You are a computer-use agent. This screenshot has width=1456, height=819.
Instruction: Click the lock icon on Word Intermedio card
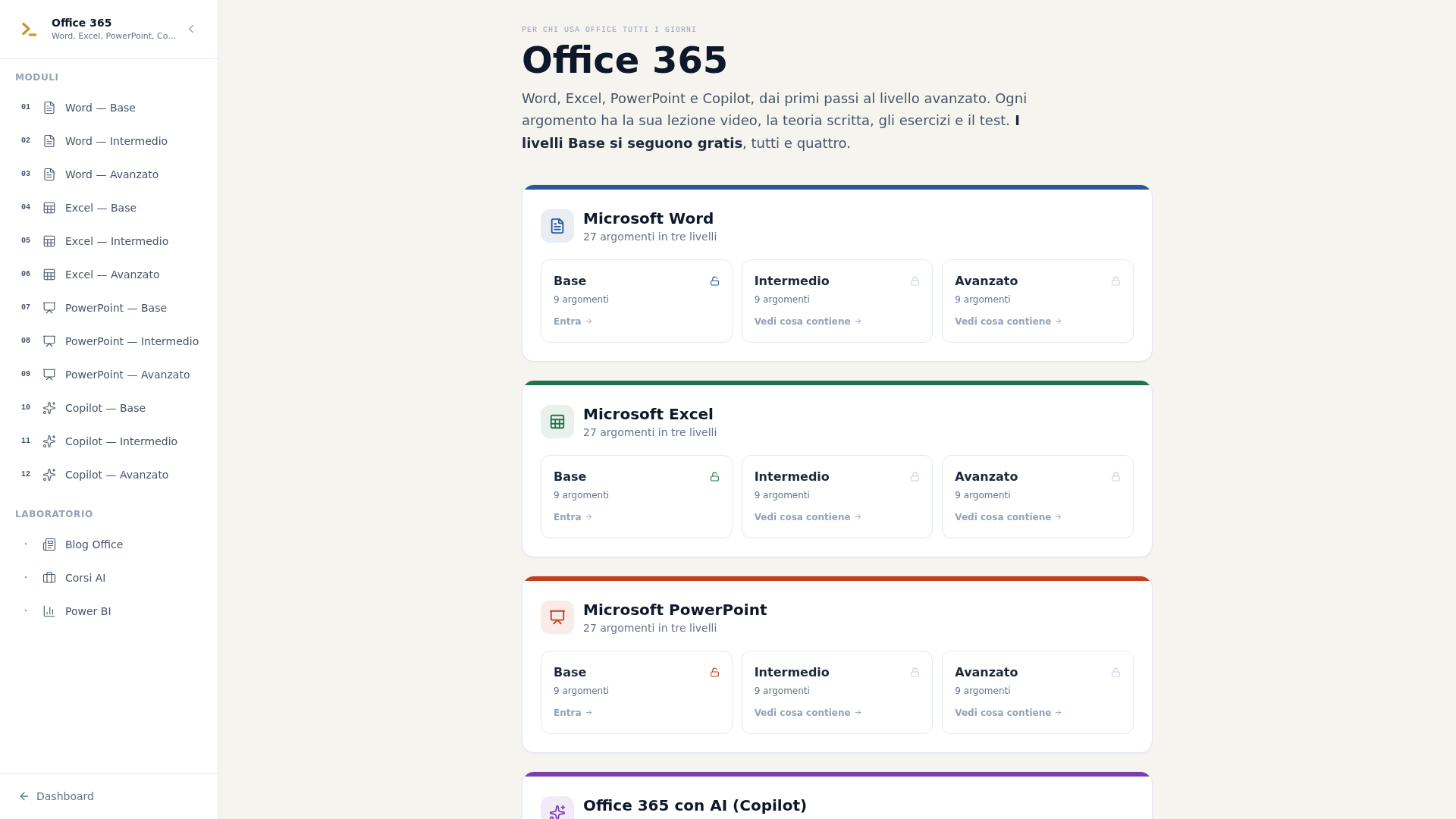pyautogui.click(x=915, y=281)
